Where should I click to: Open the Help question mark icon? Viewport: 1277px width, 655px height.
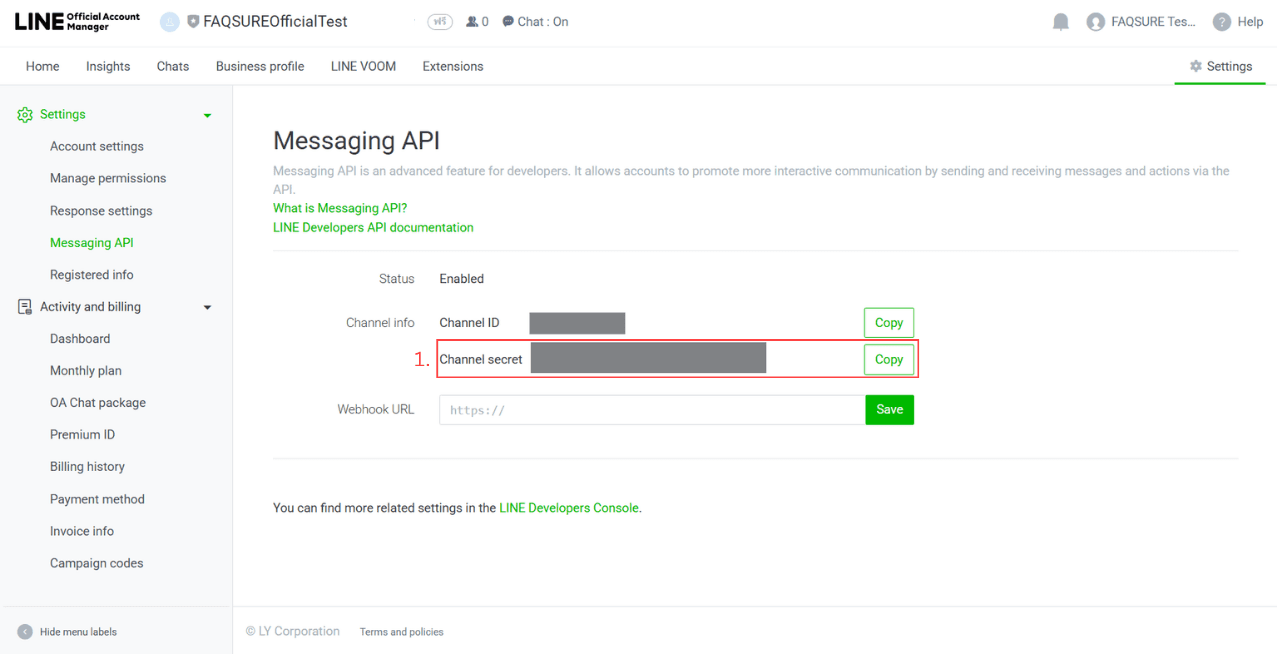tap(1221, 22)
